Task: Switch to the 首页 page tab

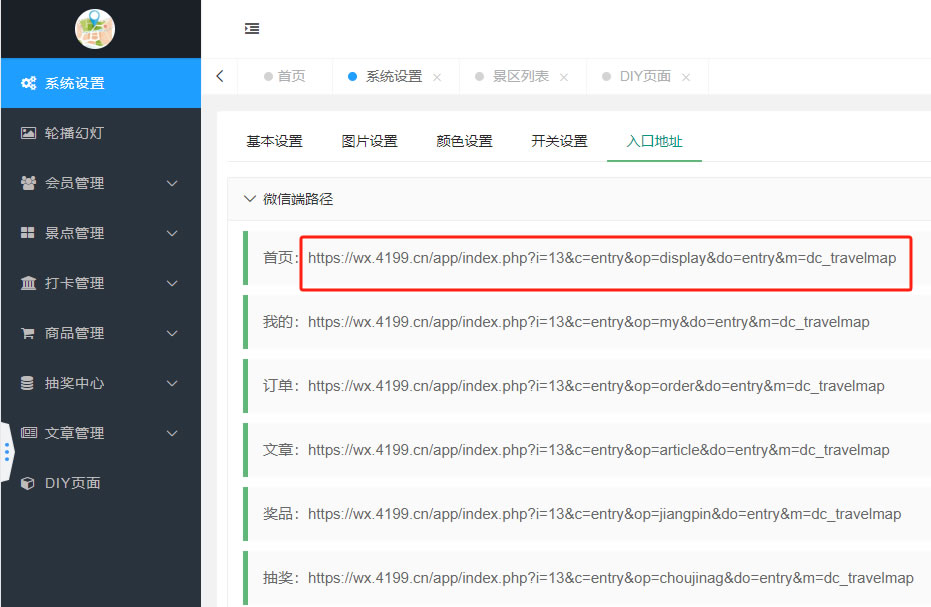Action: (285, 77)
